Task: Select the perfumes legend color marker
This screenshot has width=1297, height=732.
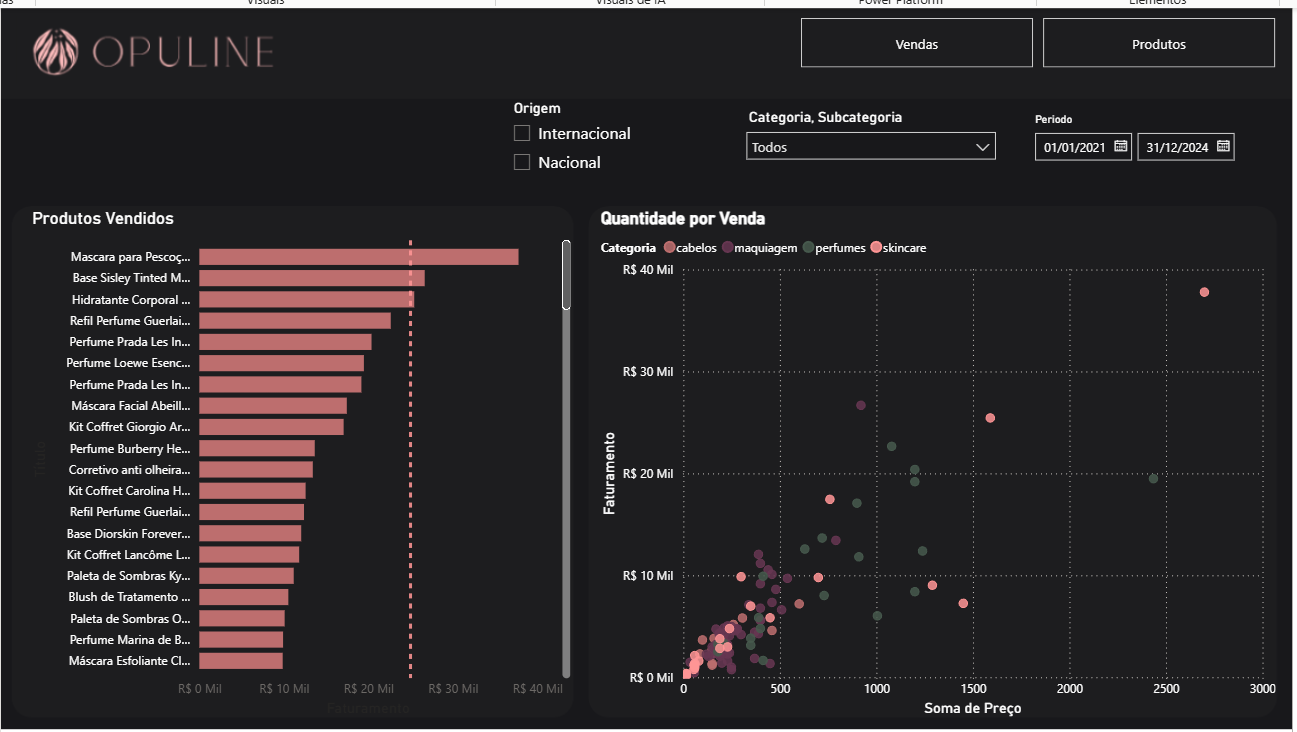Action: click(x=807, y=247)
